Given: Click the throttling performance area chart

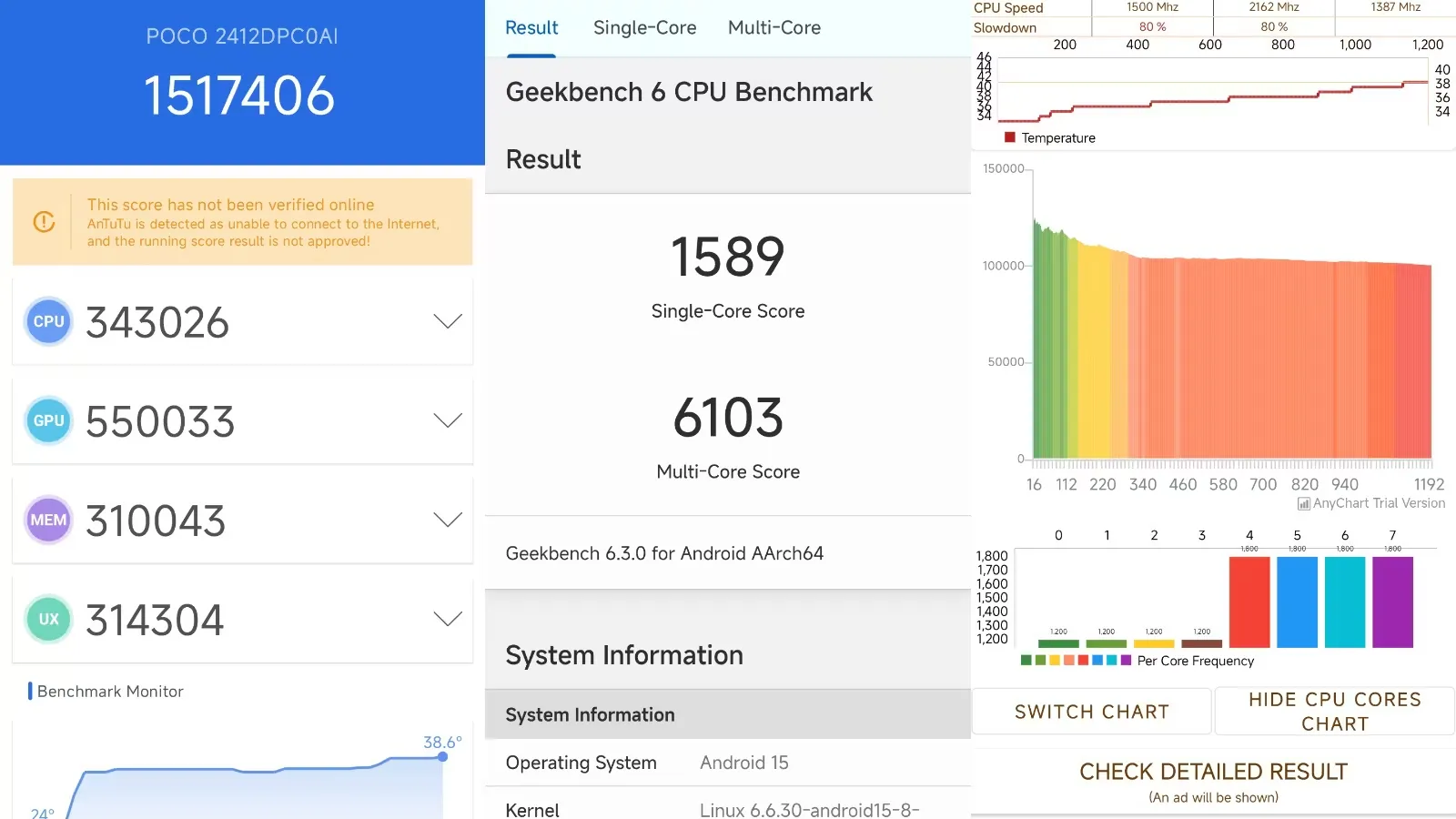Looking at the screenshot, I should [1232, 338].
